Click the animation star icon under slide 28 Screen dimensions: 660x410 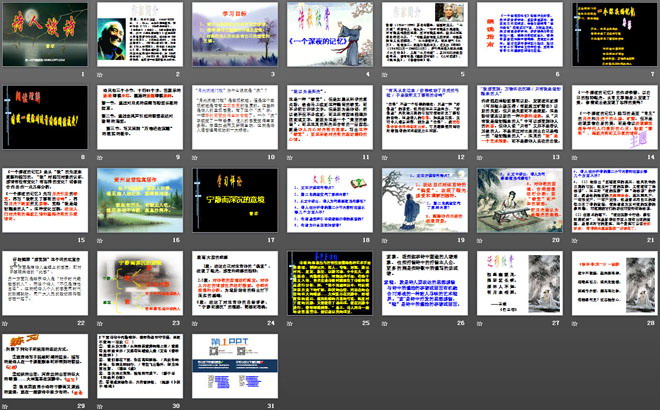575,323
